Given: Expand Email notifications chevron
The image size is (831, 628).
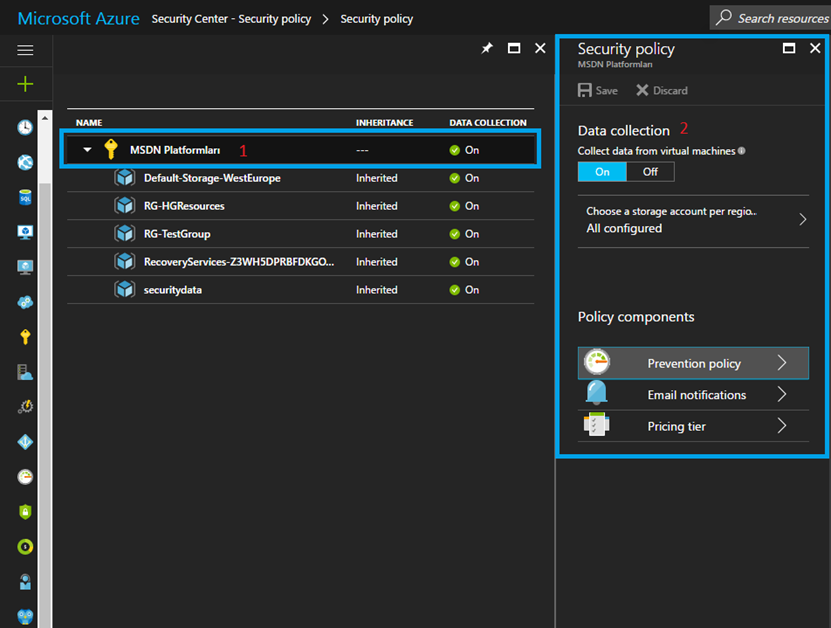Looking at the screenshot, I should point(782,394).
